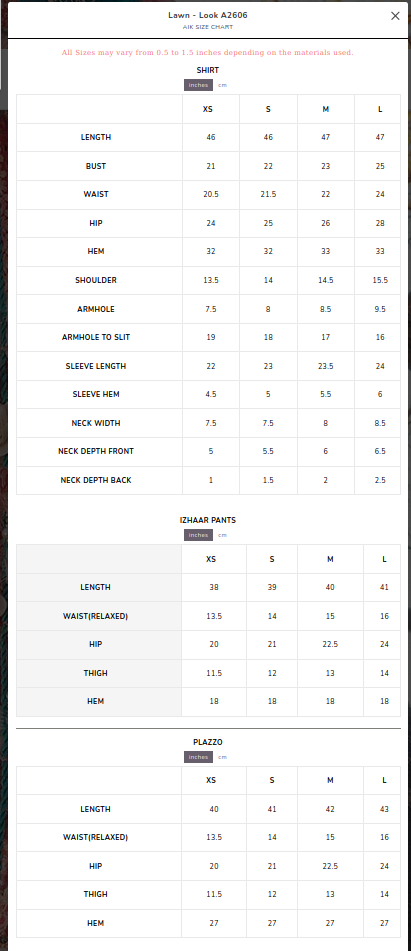Click the NECK DEPTH FRONT row label
This screenshot has width=411, height=951.
96,451
